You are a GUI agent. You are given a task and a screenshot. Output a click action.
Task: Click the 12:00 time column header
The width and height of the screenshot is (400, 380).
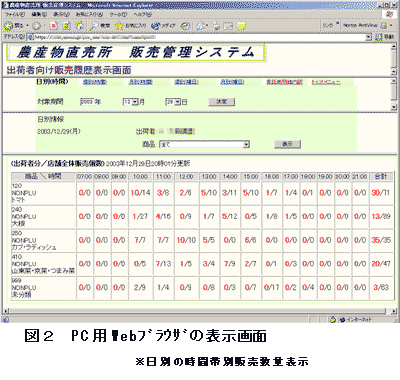(186, 176)
